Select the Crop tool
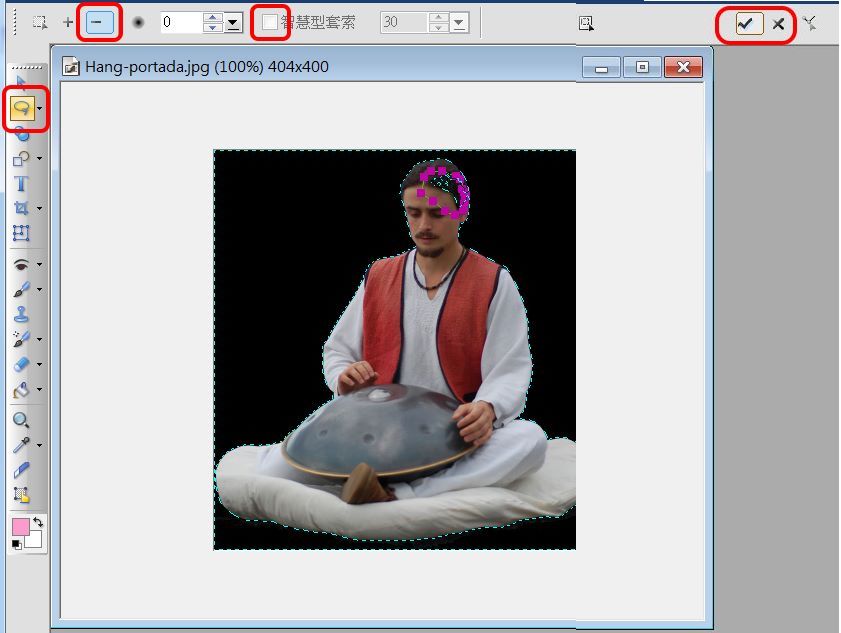Image resolution: width=841 pixels, height=633 pixels. [21, 208]
